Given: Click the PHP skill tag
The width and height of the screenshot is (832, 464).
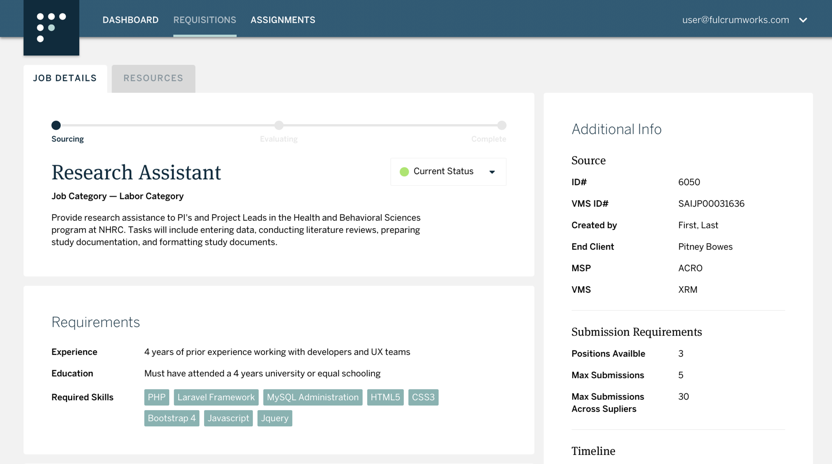Looking at the screenshot, I should 156,397.
